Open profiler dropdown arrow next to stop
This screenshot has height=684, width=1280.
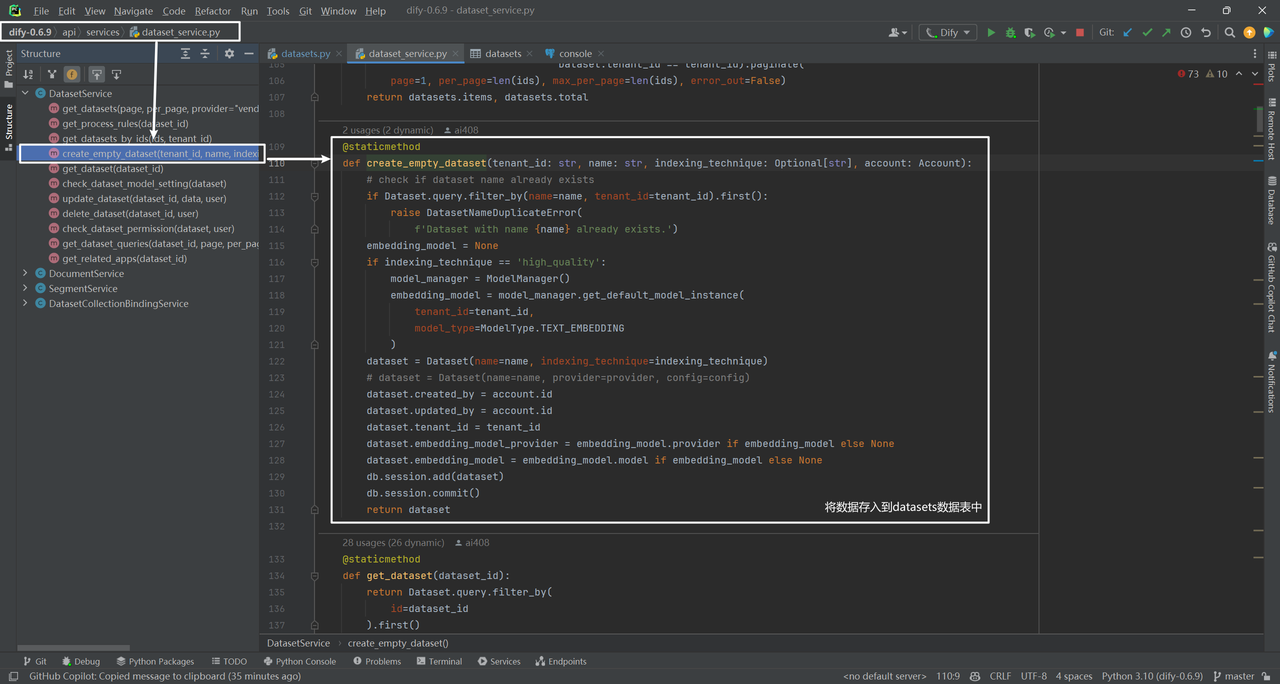point(1063,32)
